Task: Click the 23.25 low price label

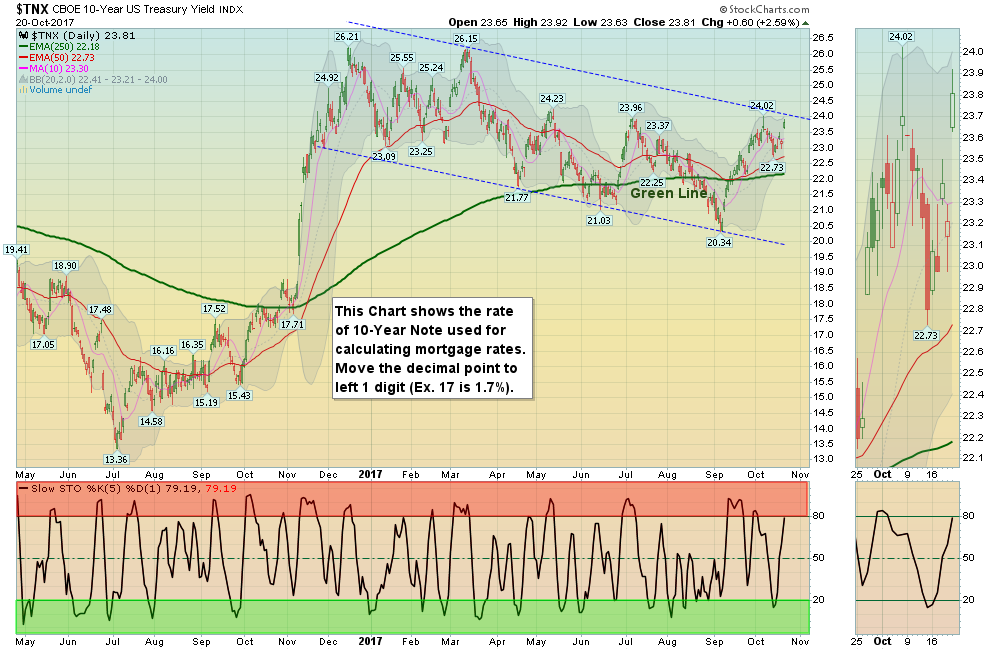Action: (421, 152)
